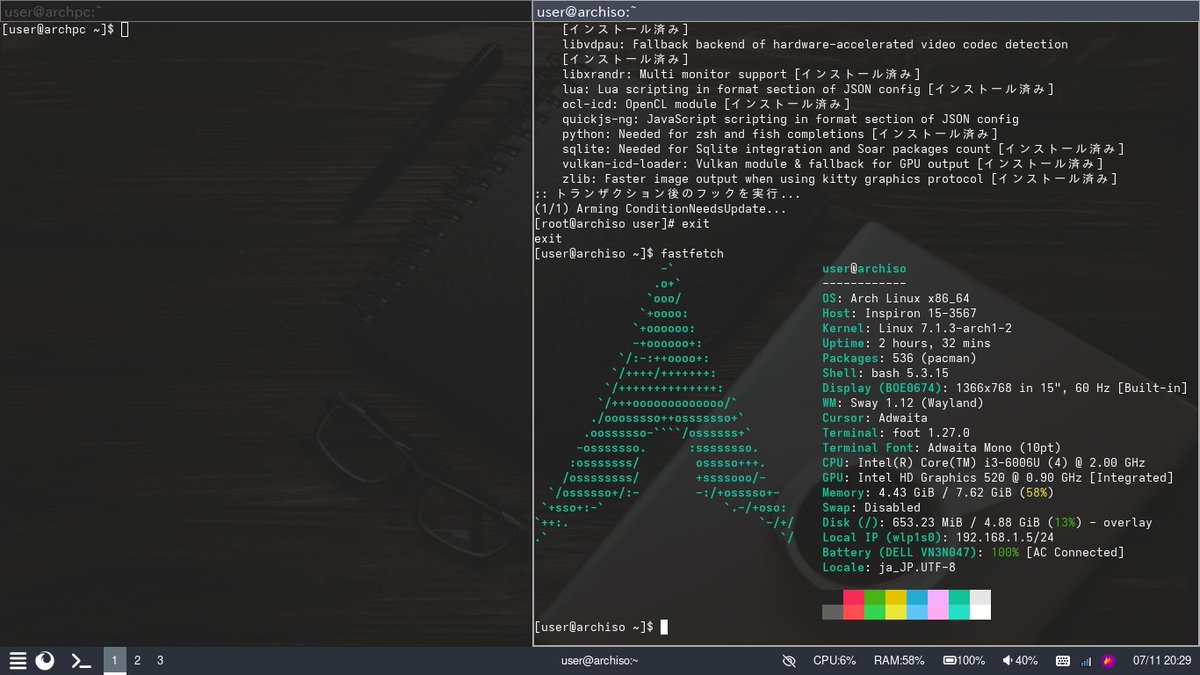This screenshot has height=675, width=1200.
Task: Open the network signal bars tray icon
Action: click(1086, 661)
